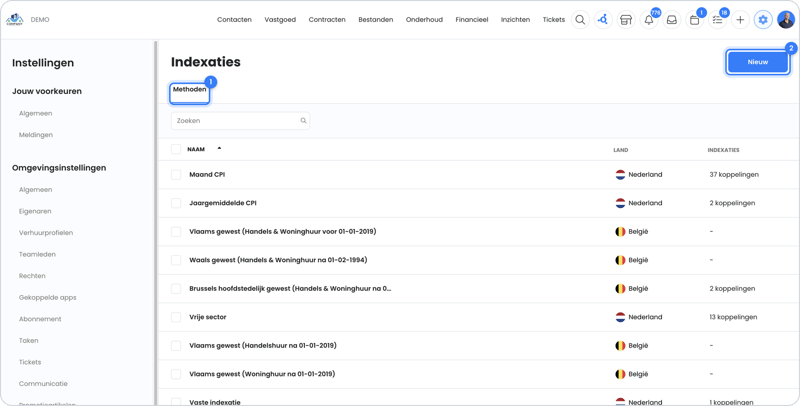Click the sidebar vertical scrollbar
This screenshot has width=800, height=406.
(156, 223)
